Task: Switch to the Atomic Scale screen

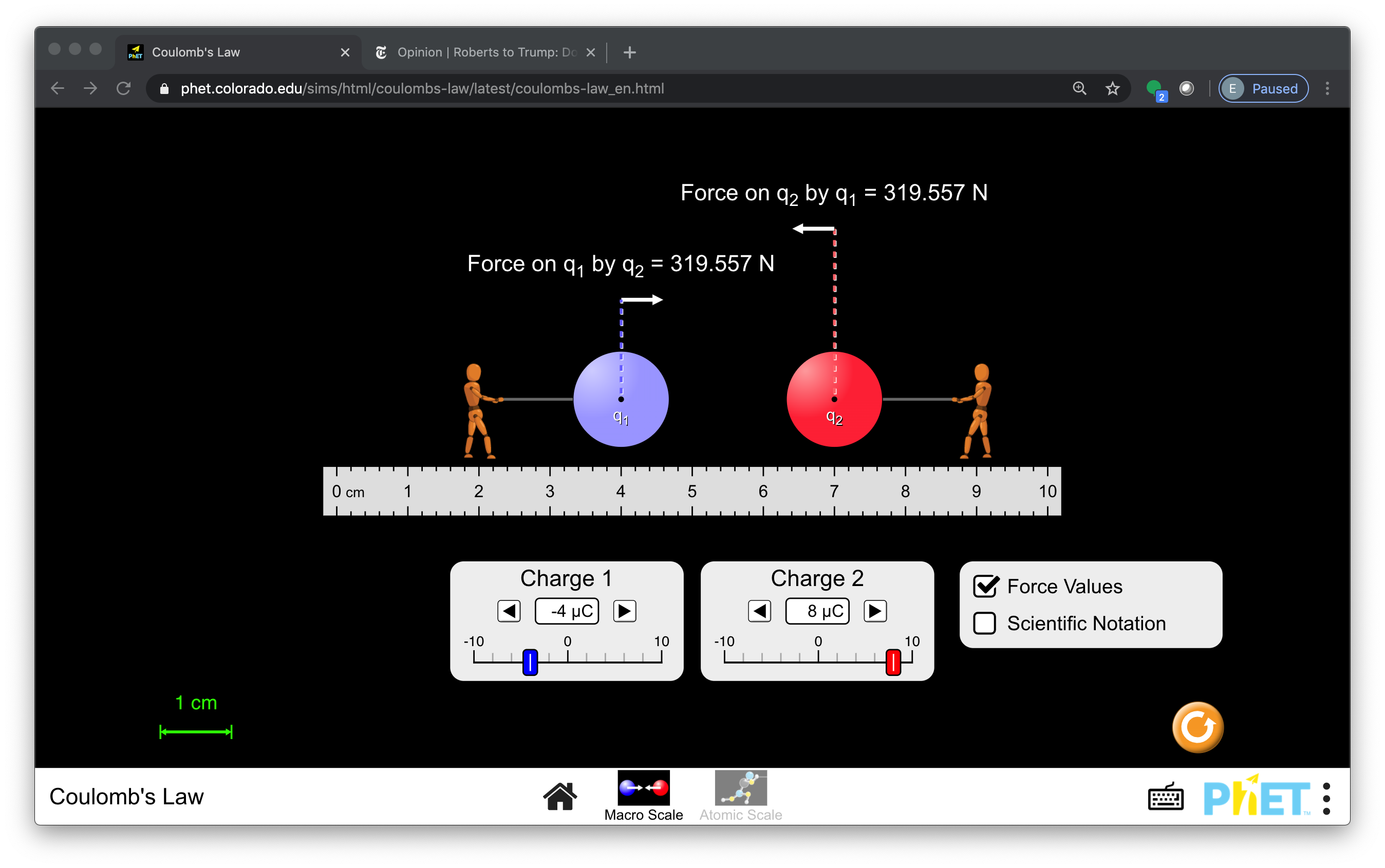Action: point(740,796)
